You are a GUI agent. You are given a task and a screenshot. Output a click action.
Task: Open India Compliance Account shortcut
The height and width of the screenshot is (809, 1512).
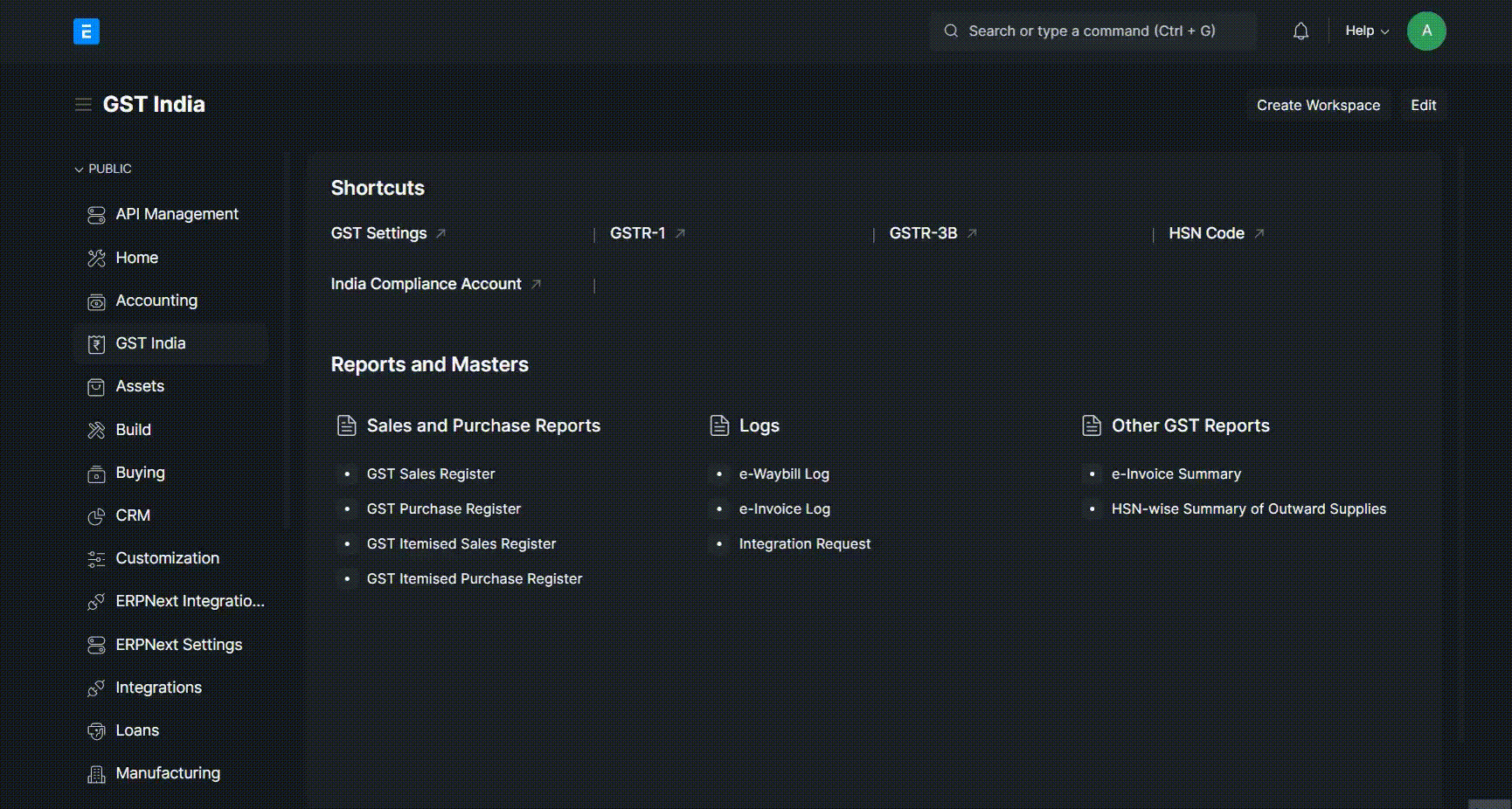[426, 284]
